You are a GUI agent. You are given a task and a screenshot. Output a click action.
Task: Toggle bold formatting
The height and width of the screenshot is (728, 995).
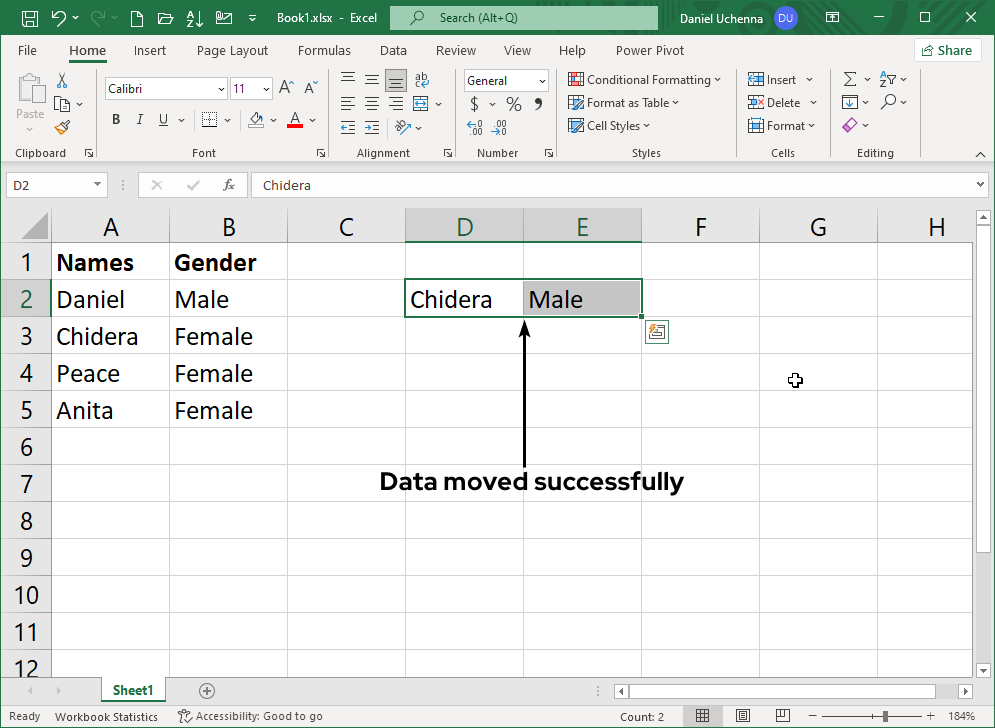(115, 119)
